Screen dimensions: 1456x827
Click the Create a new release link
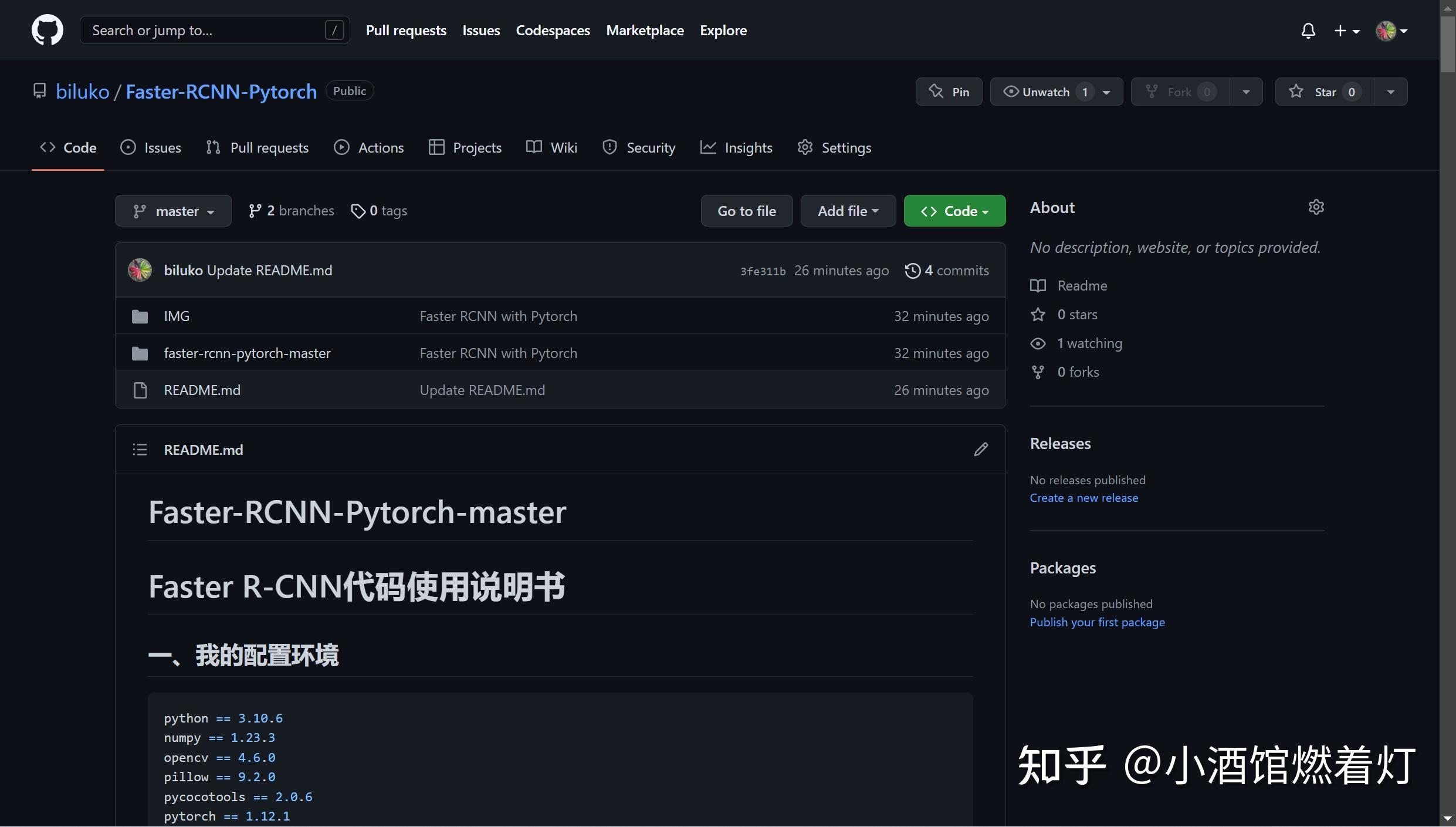pyautogui.click(x=1083, y=497)
